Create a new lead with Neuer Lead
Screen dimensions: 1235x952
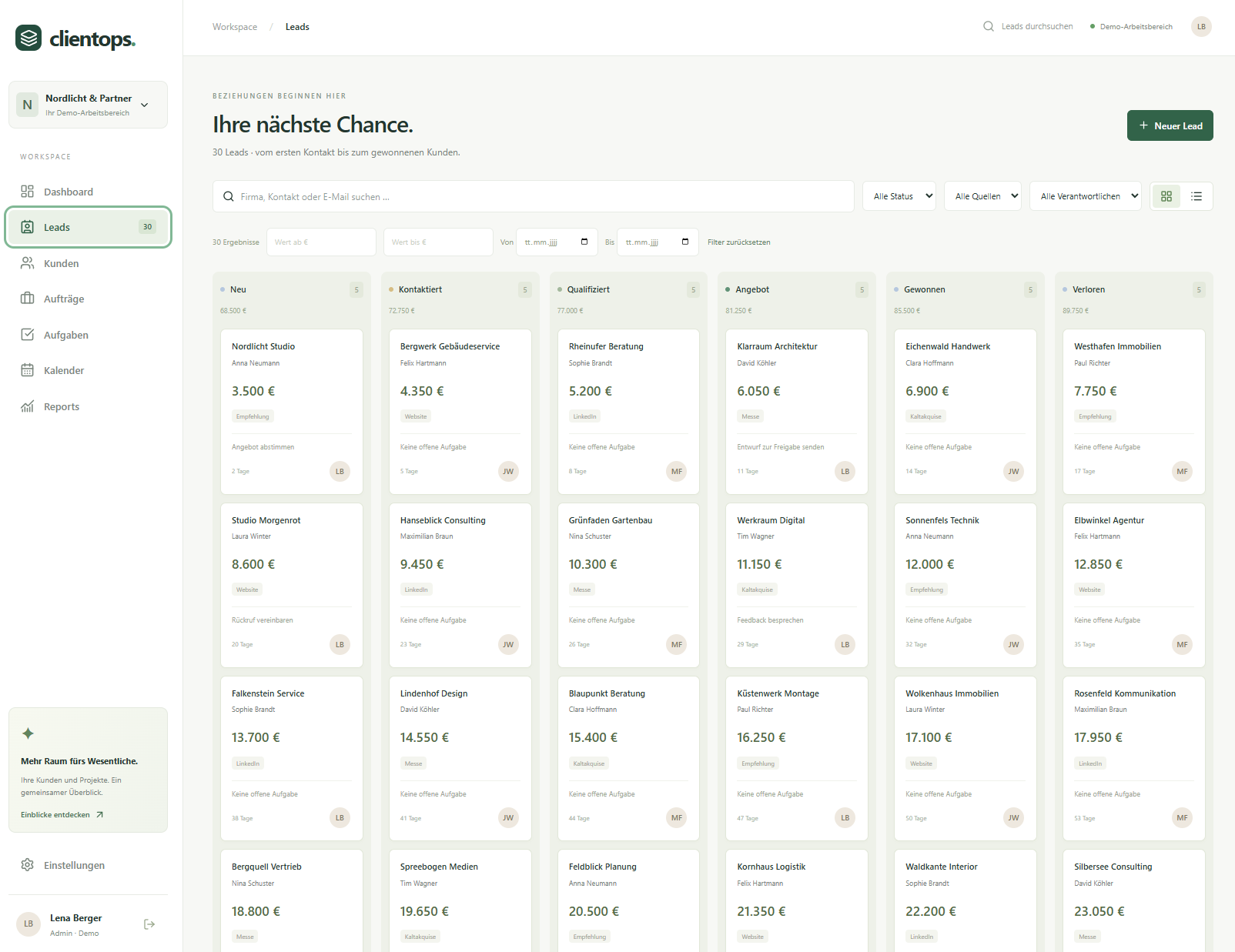pyautogui.click(x=1170, y=125)
